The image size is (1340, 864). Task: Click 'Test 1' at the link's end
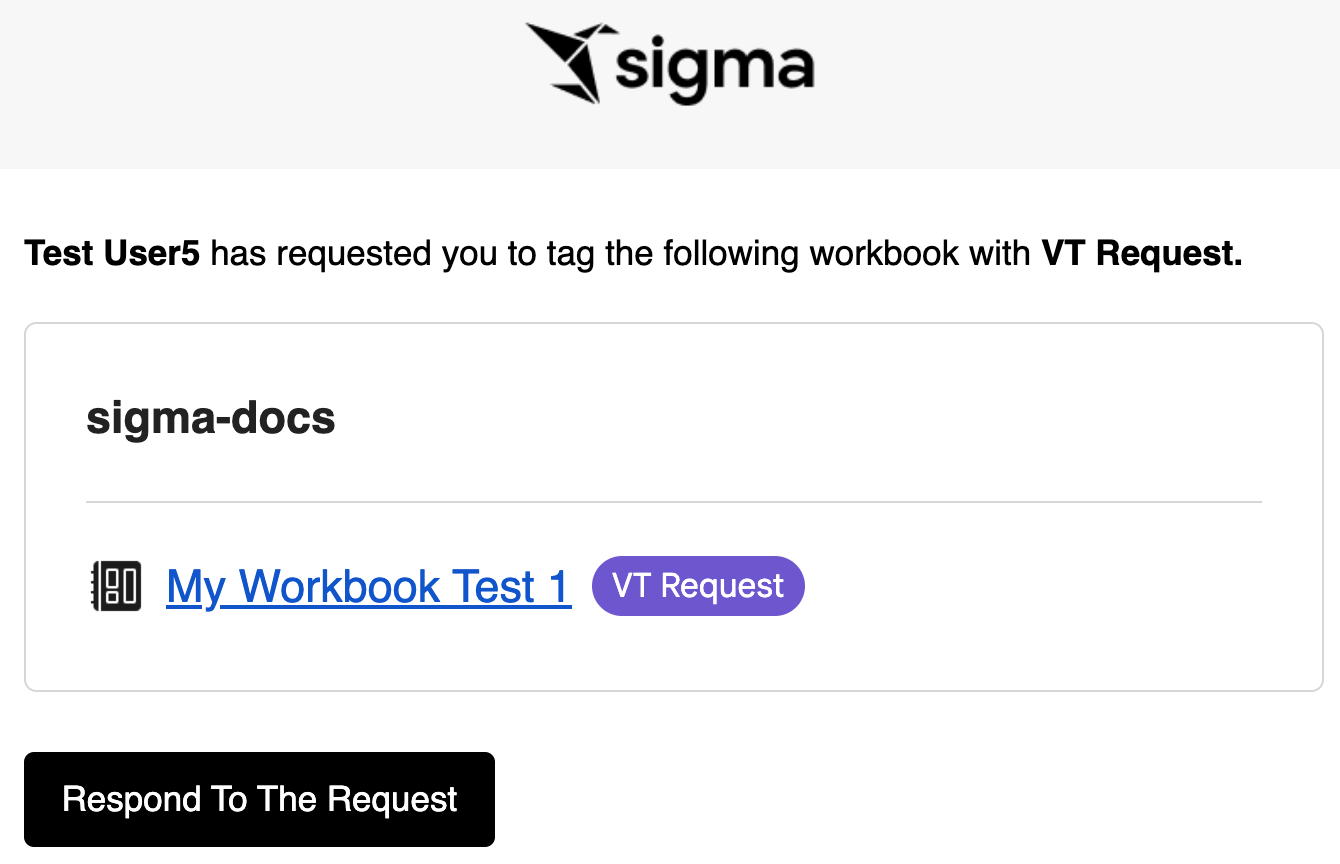tap(512, 587)
